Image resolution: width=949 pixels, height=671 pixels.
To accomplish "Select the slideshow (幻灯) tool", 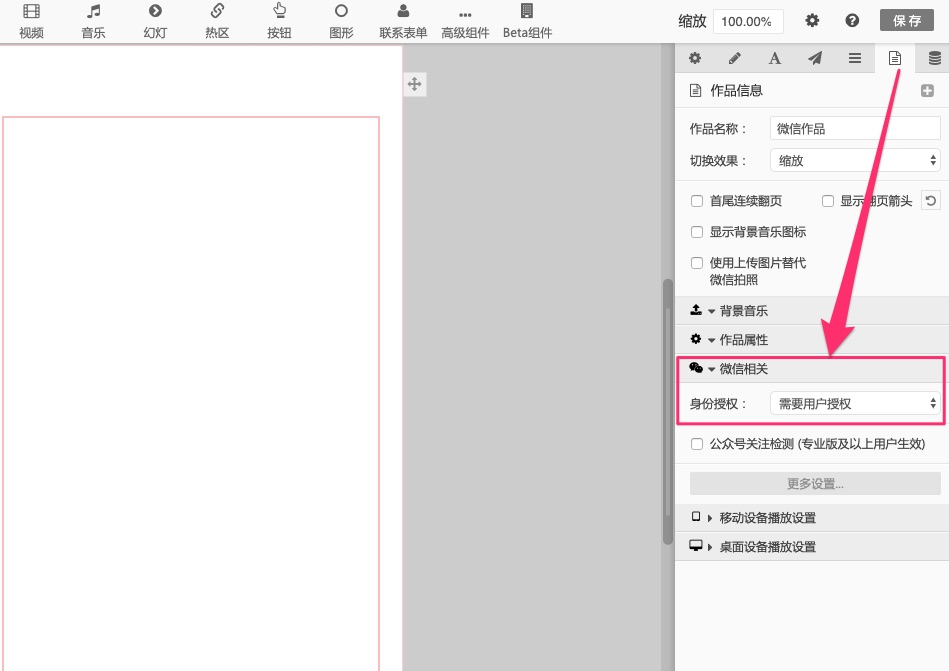I will coord(155,20).
